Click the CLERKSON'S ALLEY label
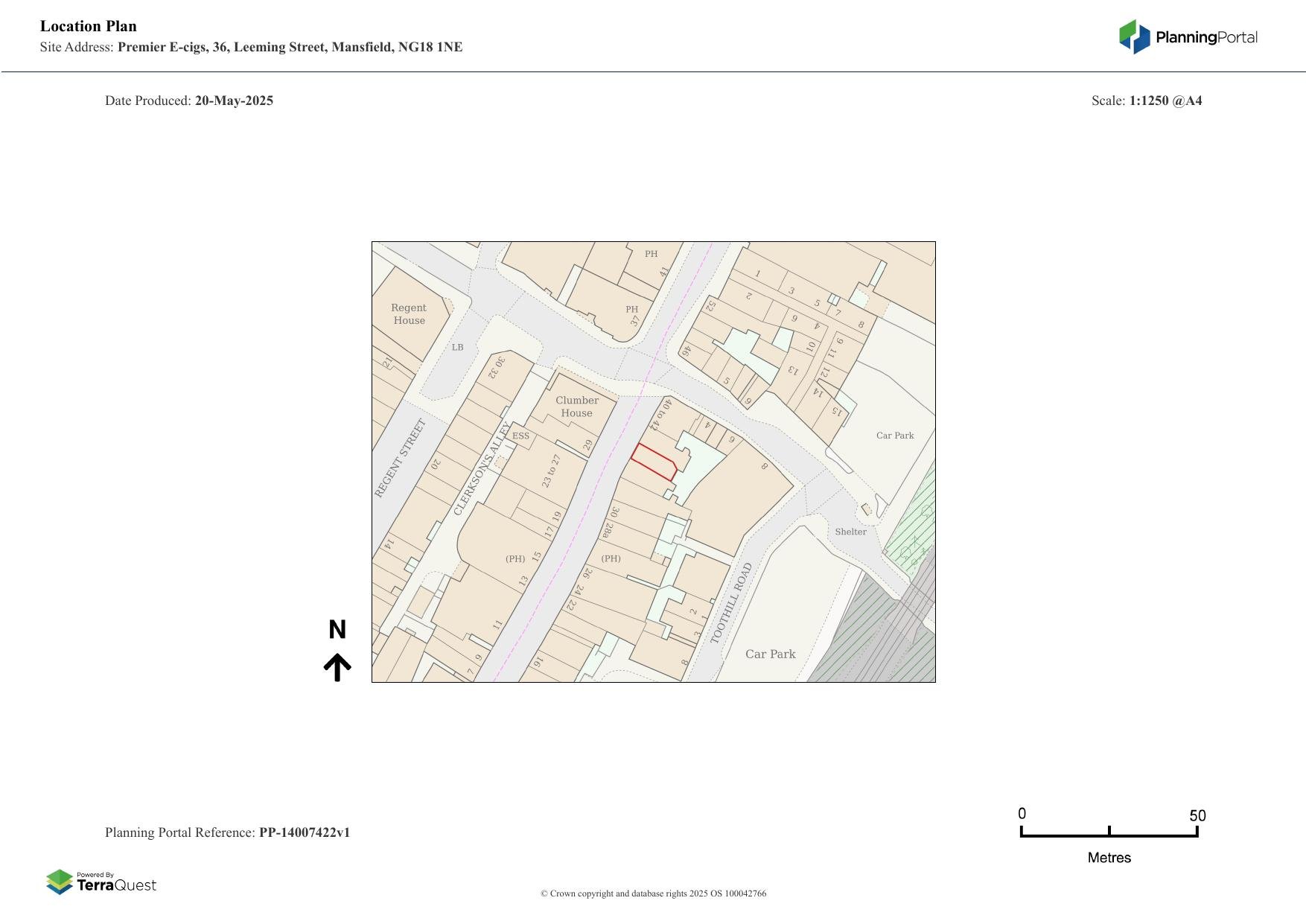This screenshot has height=924, width=1306. pyautogui.click(x=482, y=469)
